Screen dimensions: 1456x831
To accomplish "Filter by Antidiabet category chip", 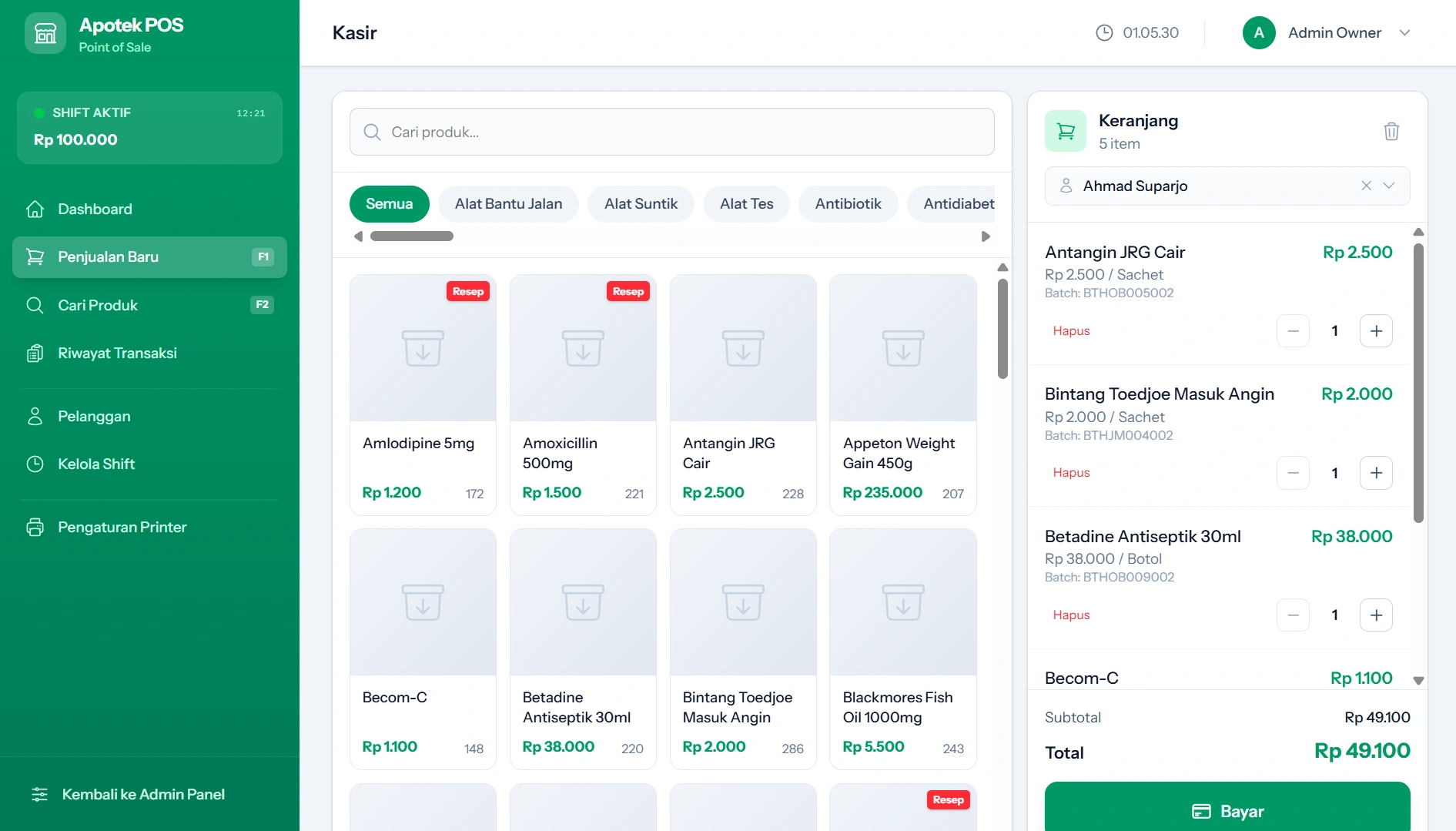I will pyautogui.click(x=952, y=204).
